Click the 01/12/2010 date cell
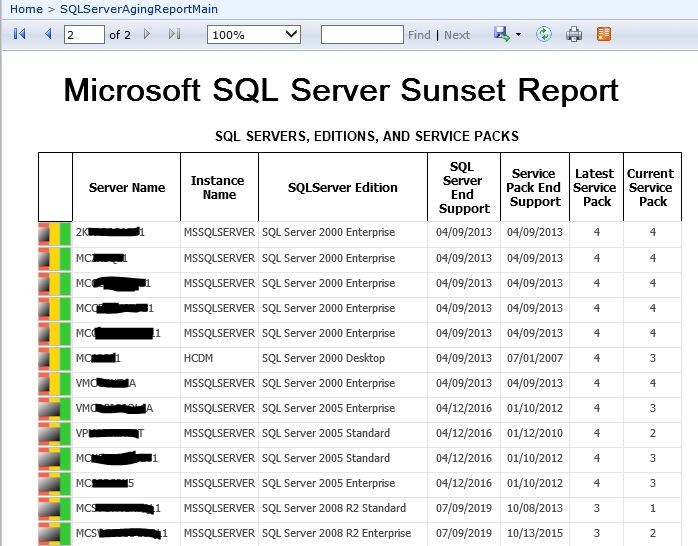The height and width of the screenshot is (546, 698). click(535, 433)
